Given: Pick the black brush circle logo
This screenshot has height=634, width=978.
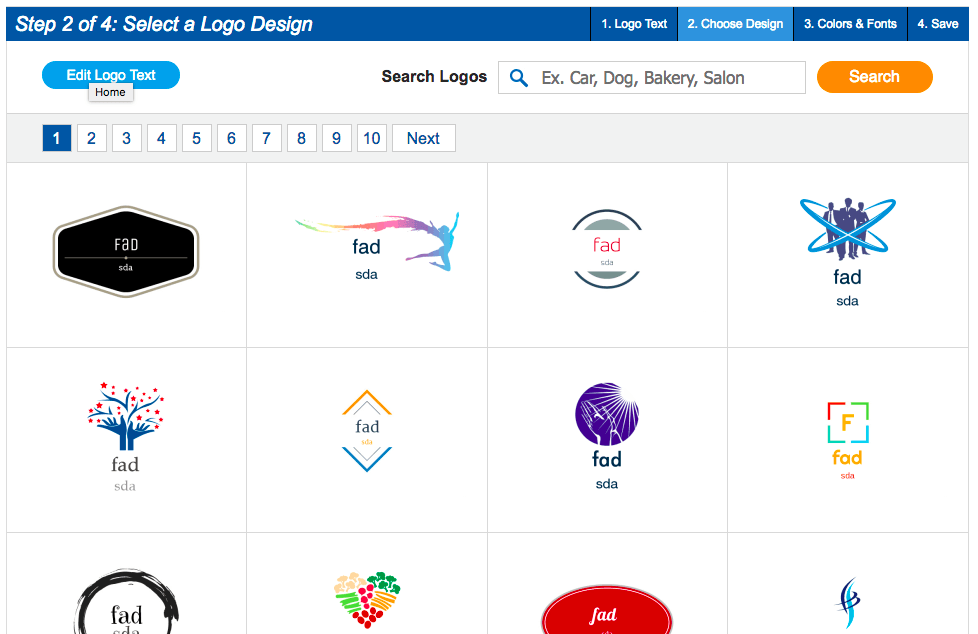Looking at the screenshot, I should point(127,602).
